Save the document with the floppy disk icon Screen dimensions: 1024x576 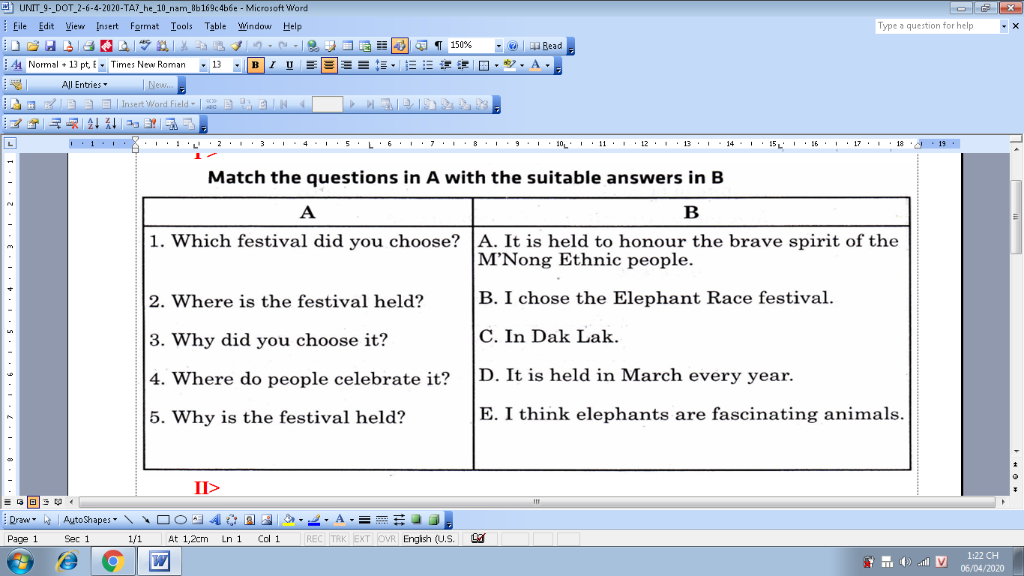tap(50, 46)
